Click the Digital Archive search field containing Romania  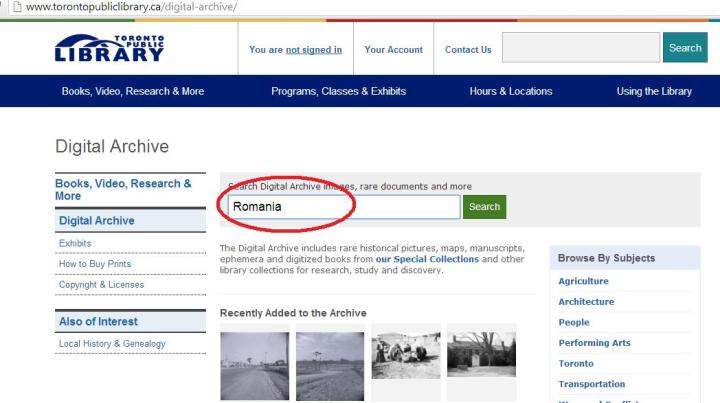click(x=340, y=207)
